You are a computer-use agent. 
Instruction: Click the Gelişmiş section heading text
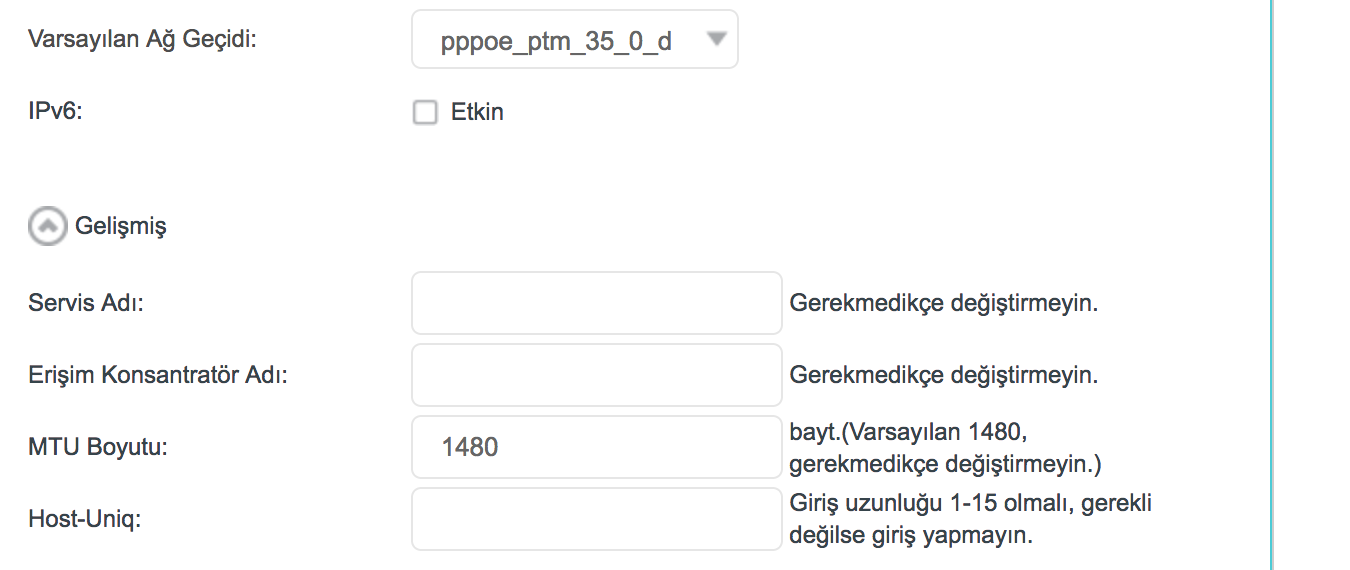(x=121, y=227)
